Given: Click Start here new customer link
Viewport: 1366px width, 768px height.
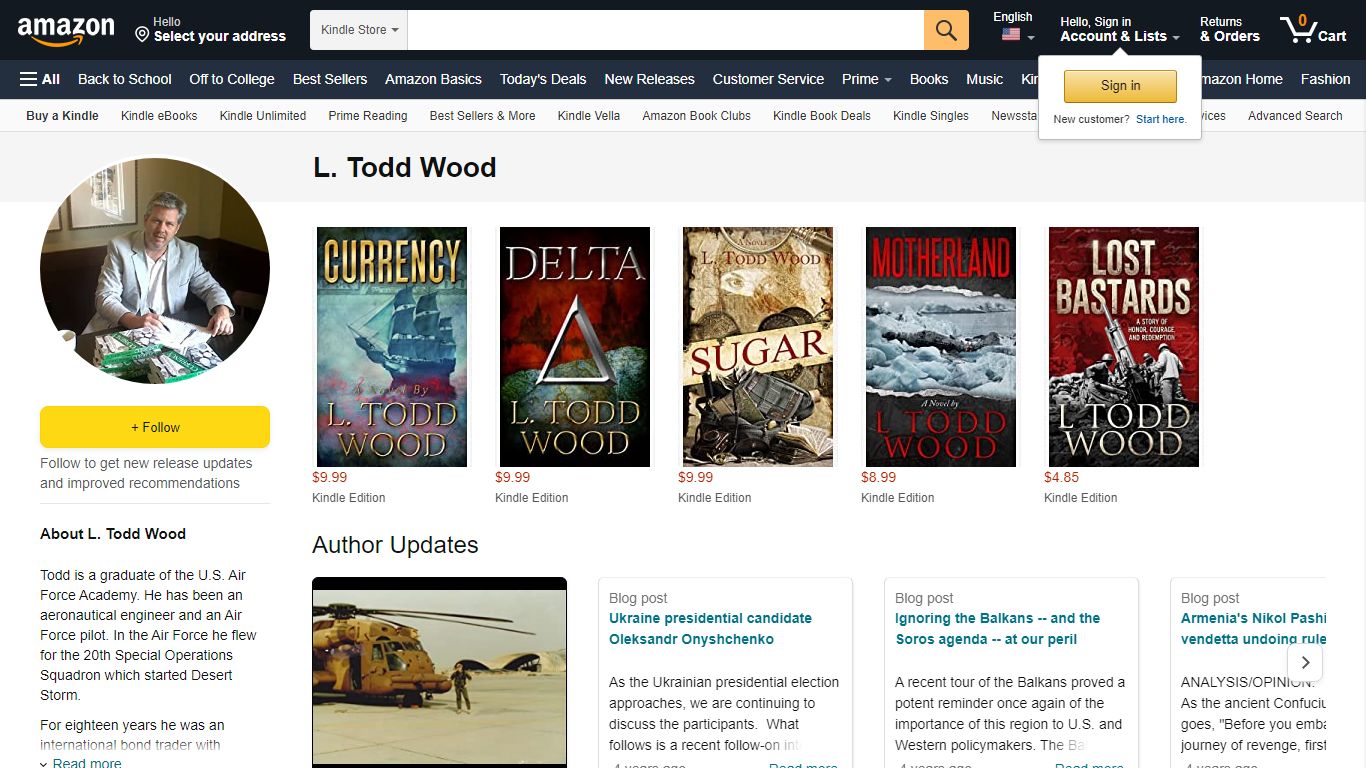Looking at the screenshot, I should 1161,119.
